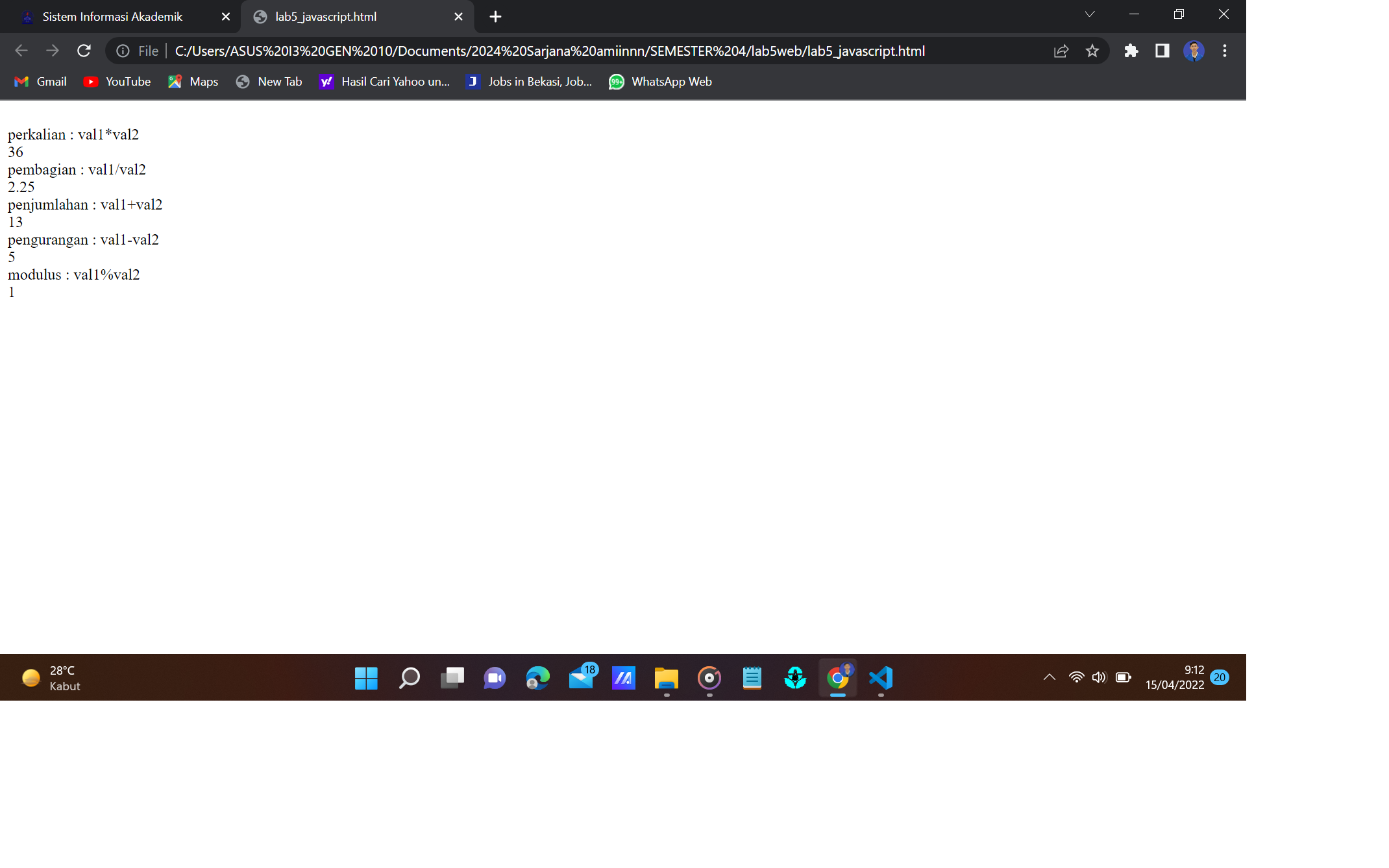Toggle the browser side panel
Viewport: 1389px width, 868px height.
click(x=1162, y=51)
